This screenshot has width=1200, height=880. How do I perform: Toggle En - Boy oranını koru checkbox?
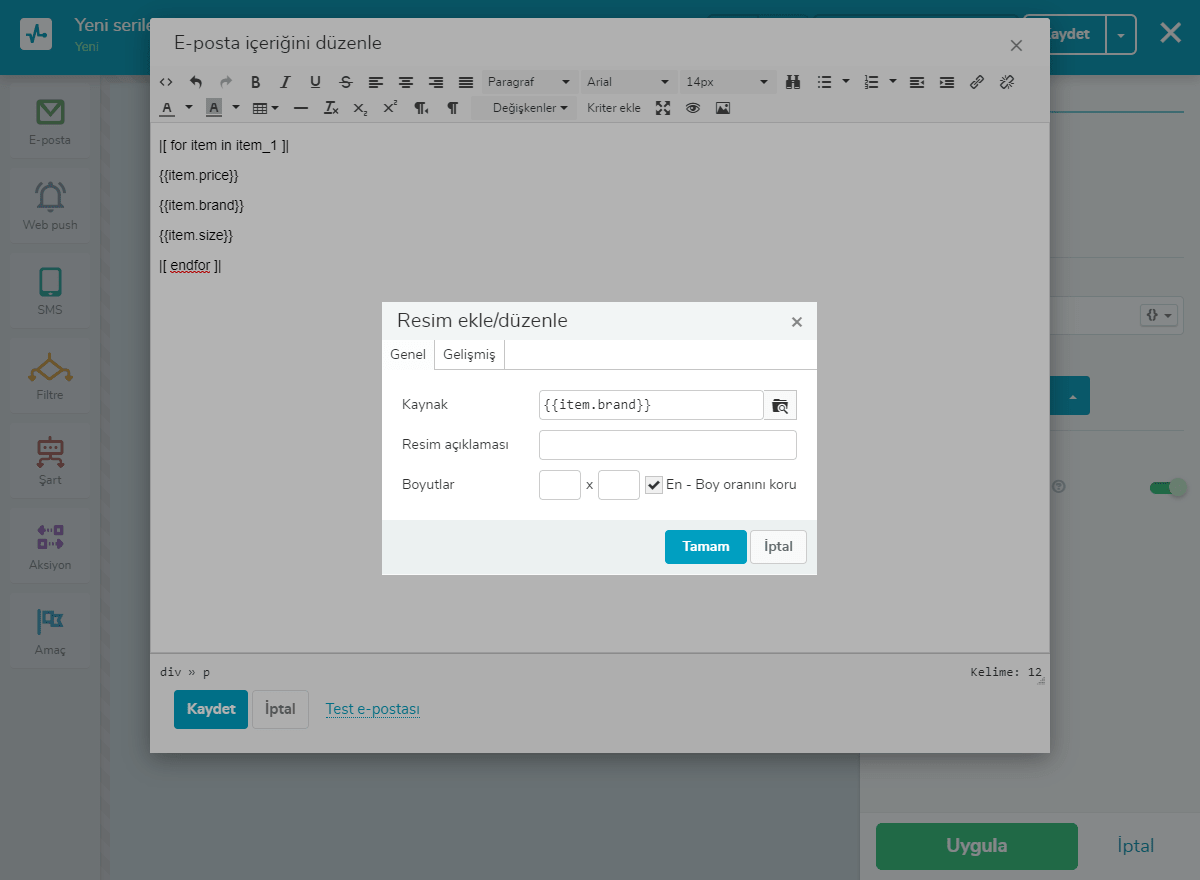click(654, 485)
